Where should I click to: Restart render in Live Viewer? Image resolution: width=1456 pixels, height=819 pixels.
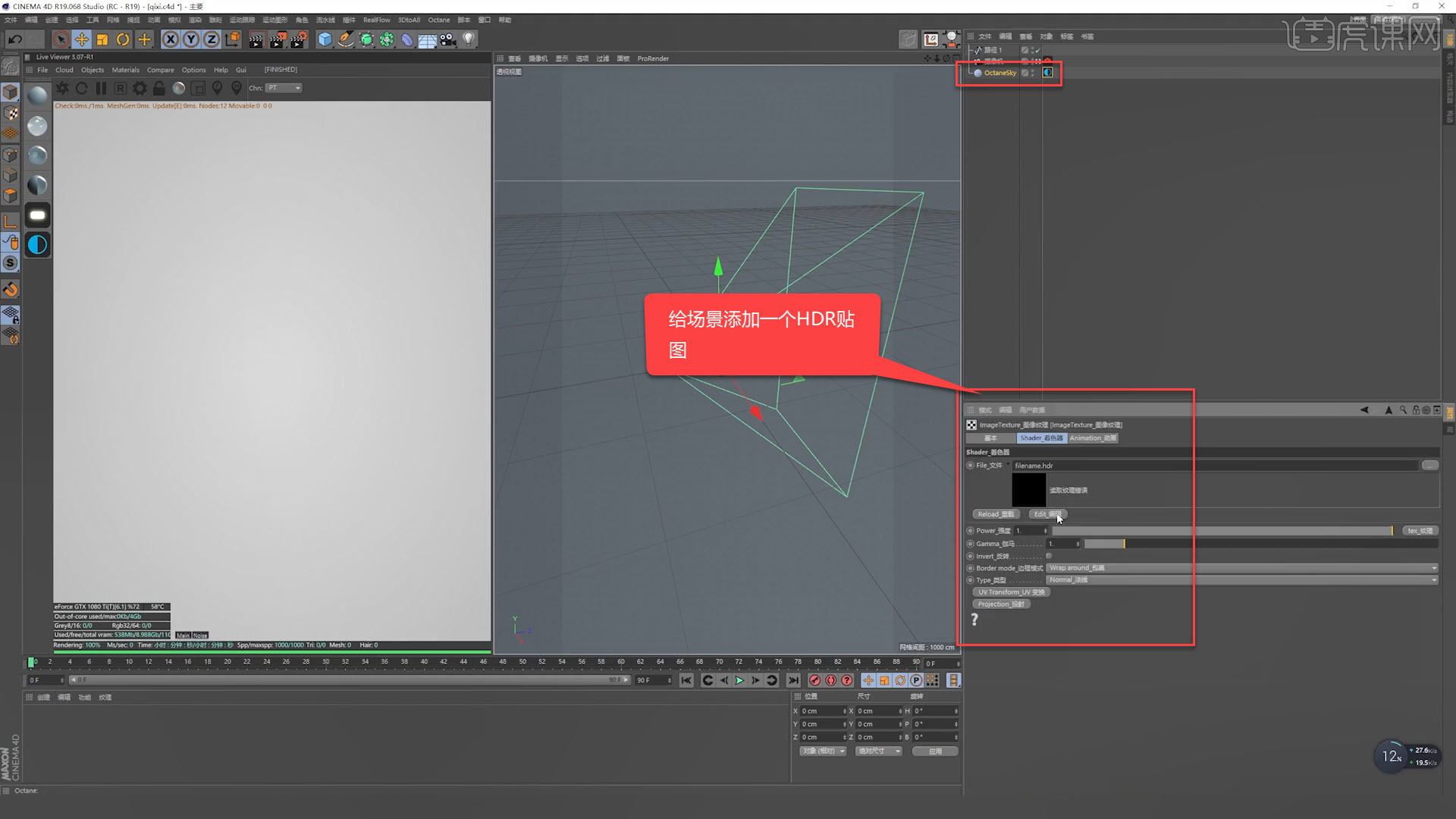click(x=82, y=88)
